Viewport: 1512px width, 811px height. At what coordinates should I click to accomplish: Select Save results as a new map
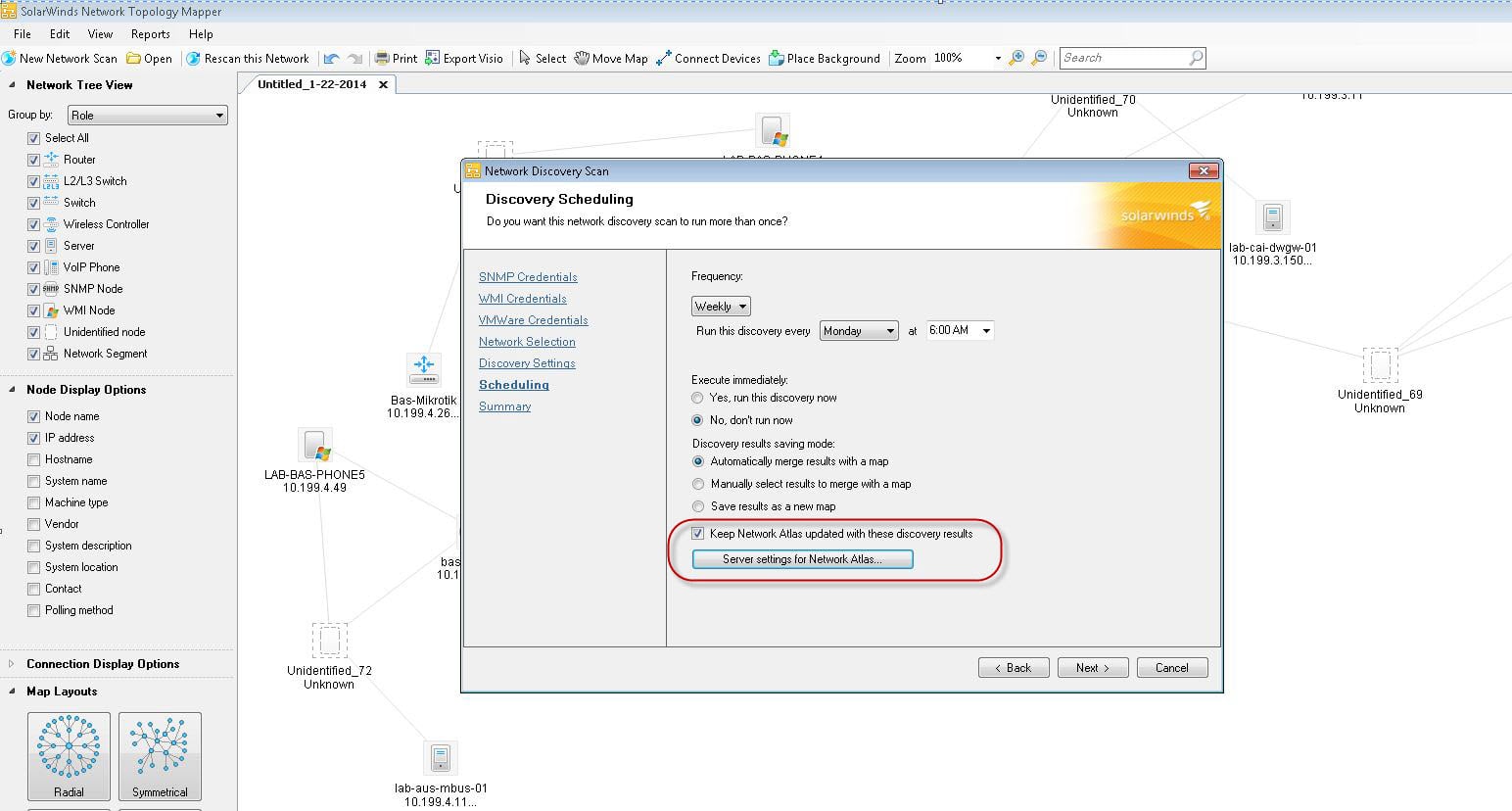[x=698, y=506]
